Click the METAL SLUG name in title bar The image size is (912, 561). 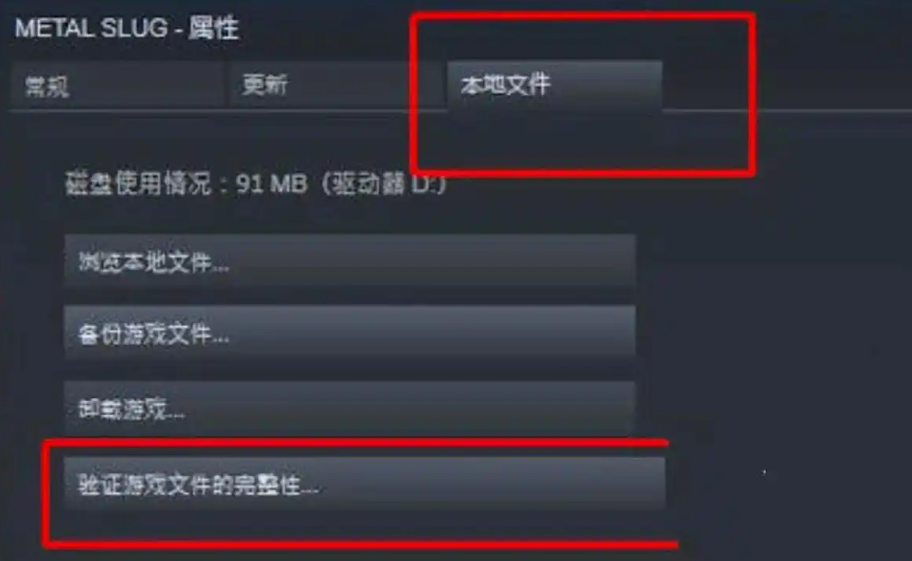[91, 28]
